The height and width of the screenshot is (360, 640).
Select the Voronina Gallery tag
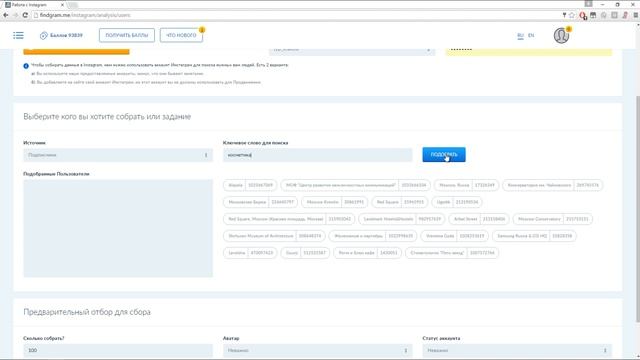455,236
